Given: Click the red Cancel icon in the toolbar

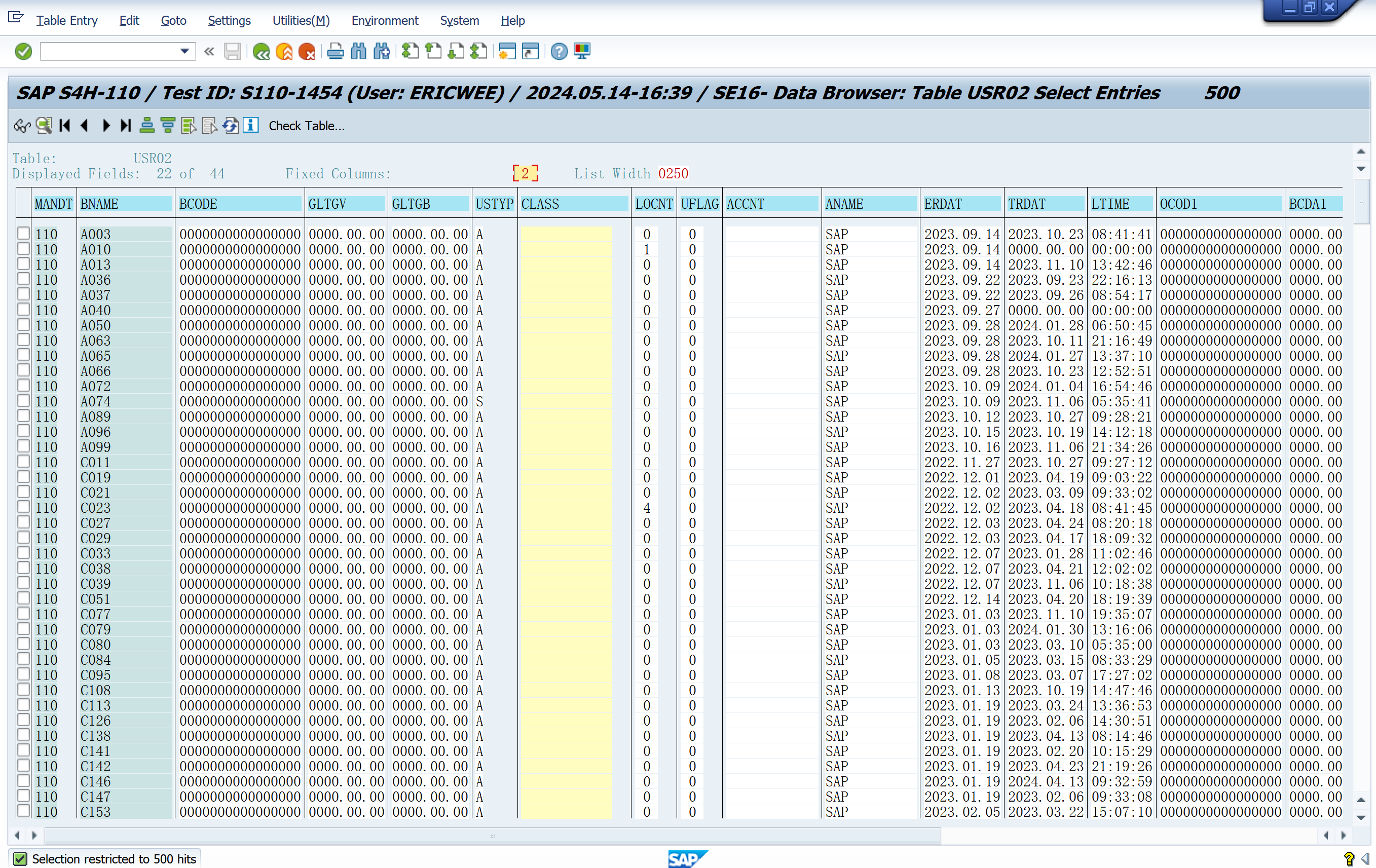Looking at the screenshot, I should 307,52.
